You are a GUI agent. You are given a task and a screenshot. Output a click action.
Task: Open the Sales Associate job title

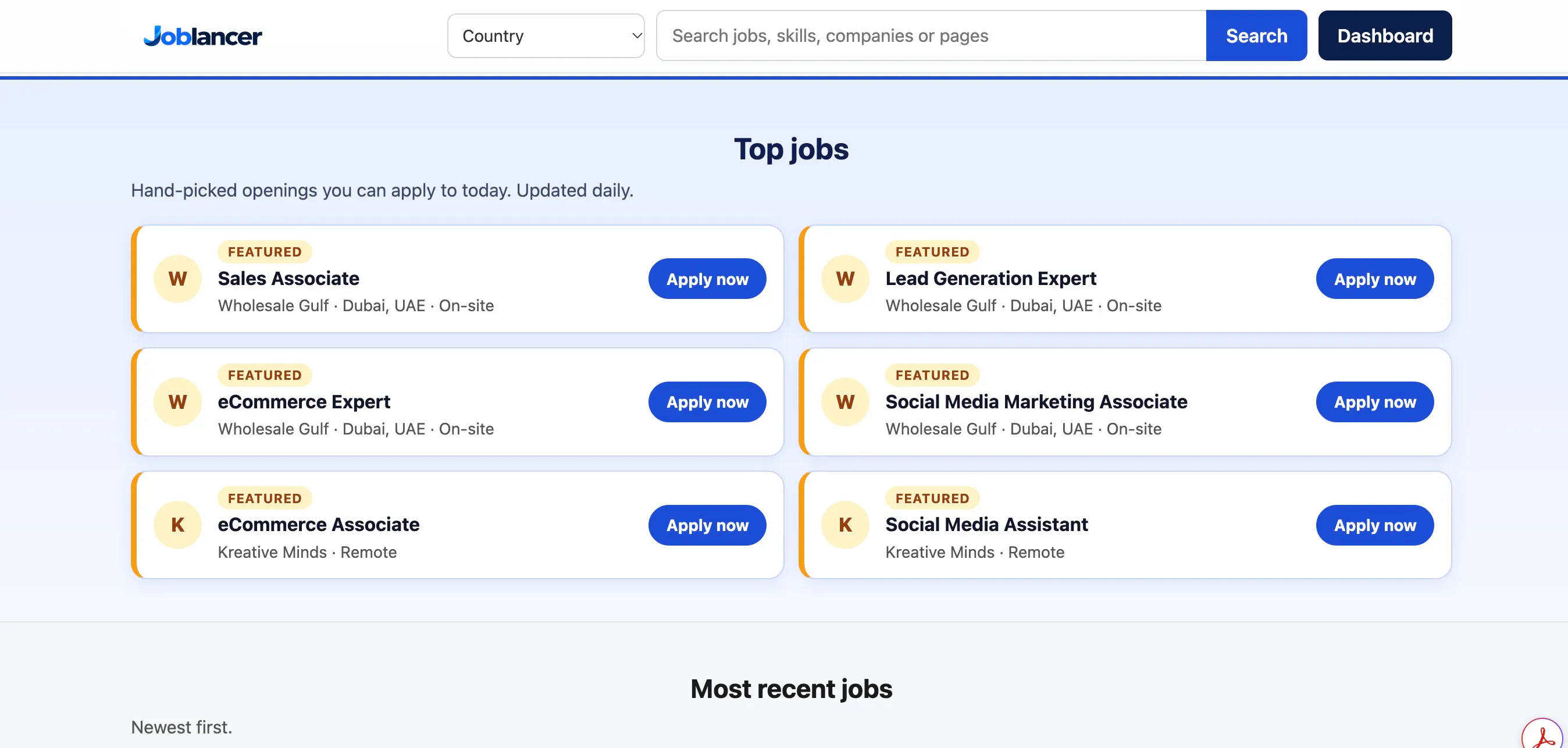(288, 279)
